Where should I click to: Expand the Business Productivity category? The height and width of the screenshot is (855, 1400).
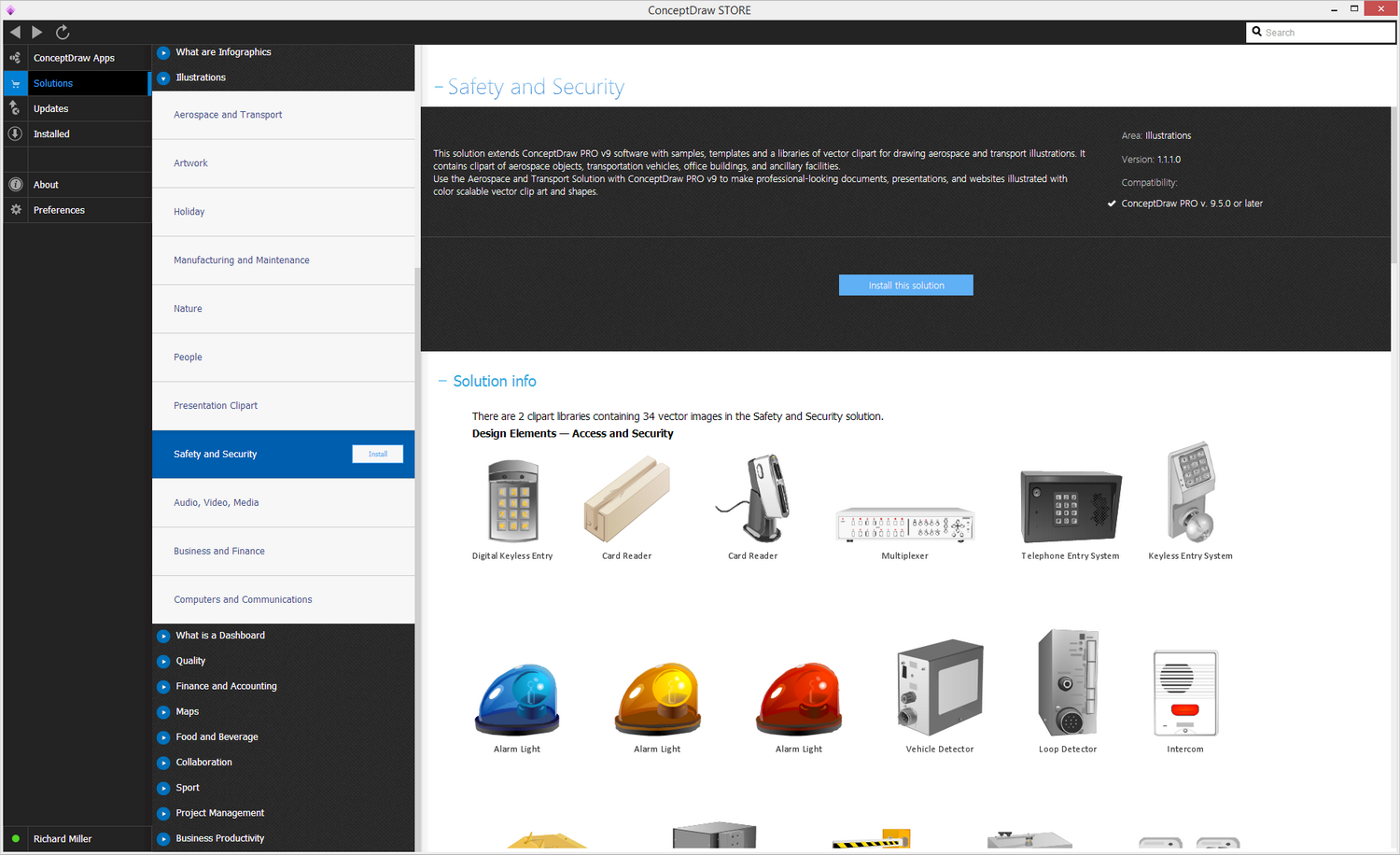click(x=163, y=838)
